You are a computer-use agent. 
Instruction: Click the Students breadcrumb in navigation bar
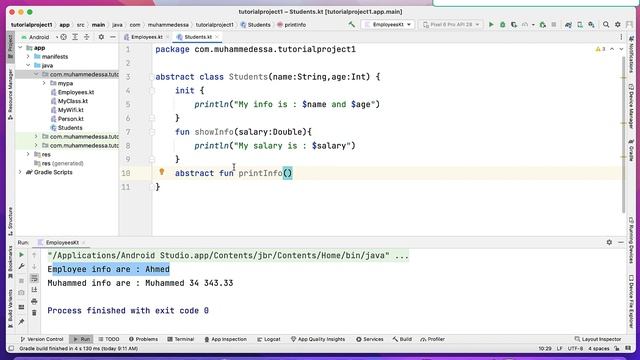[256, 24]
